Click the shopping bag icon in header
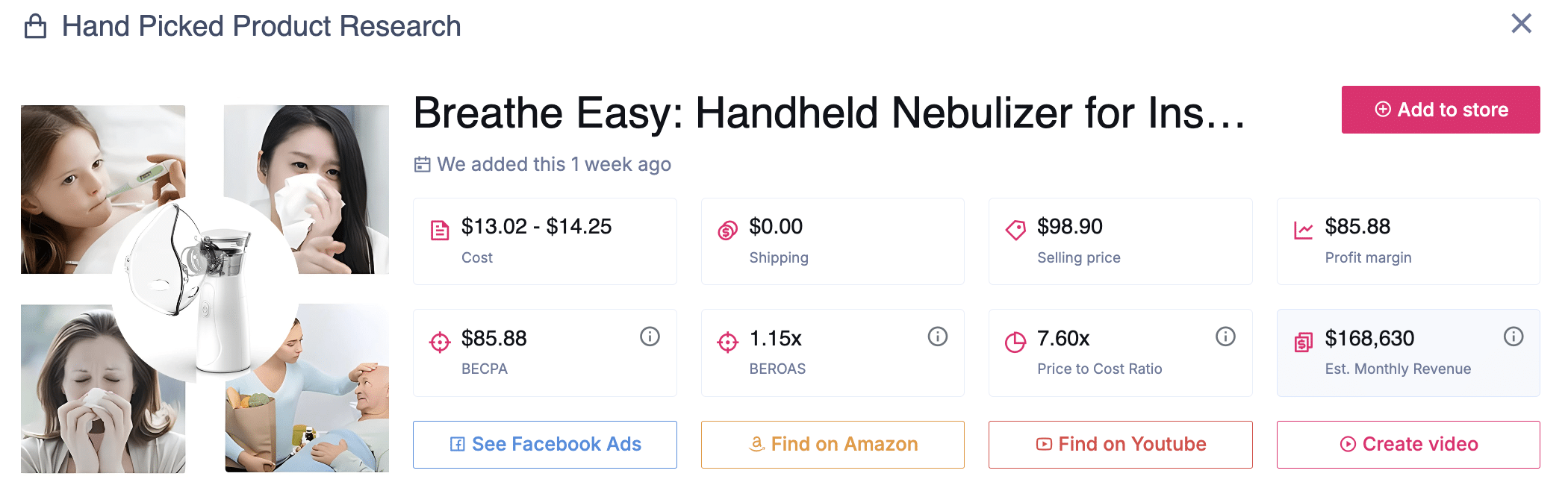Viewport: 1568px width, 485px height. (x=35, y=27)
